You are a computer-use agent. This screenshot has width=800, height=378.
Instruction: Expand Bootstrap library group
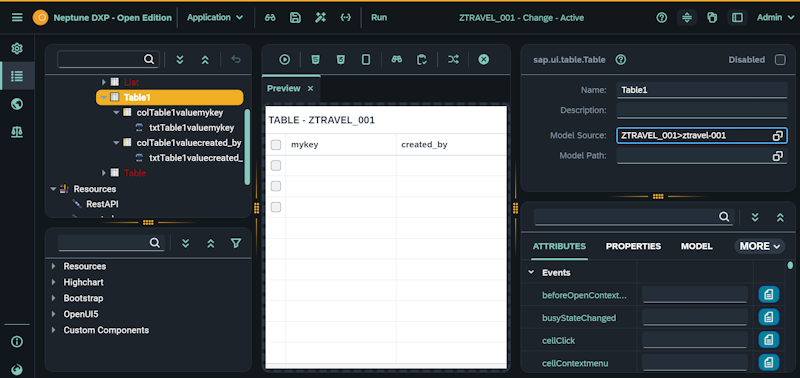(54, 298)
